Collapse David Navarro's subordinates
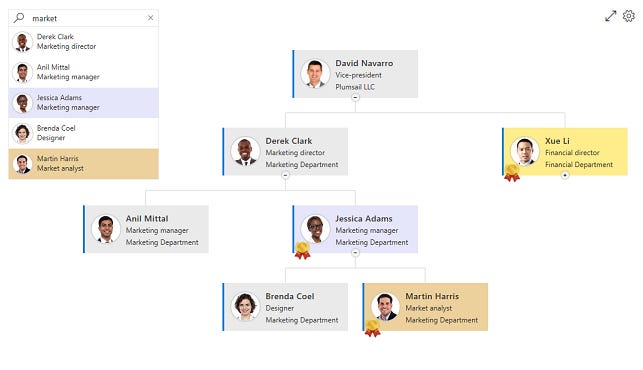 click(x=355, y=98)
